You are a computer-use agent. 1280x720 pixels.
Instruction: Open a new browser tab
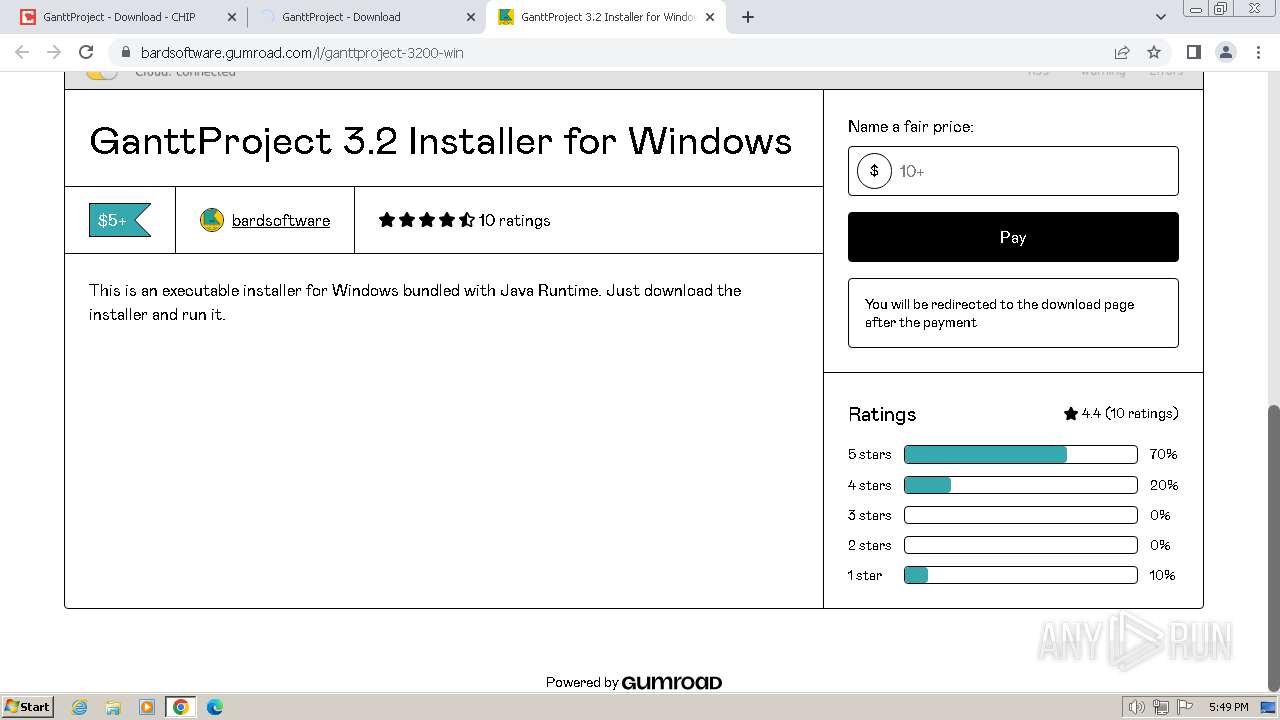748,17
